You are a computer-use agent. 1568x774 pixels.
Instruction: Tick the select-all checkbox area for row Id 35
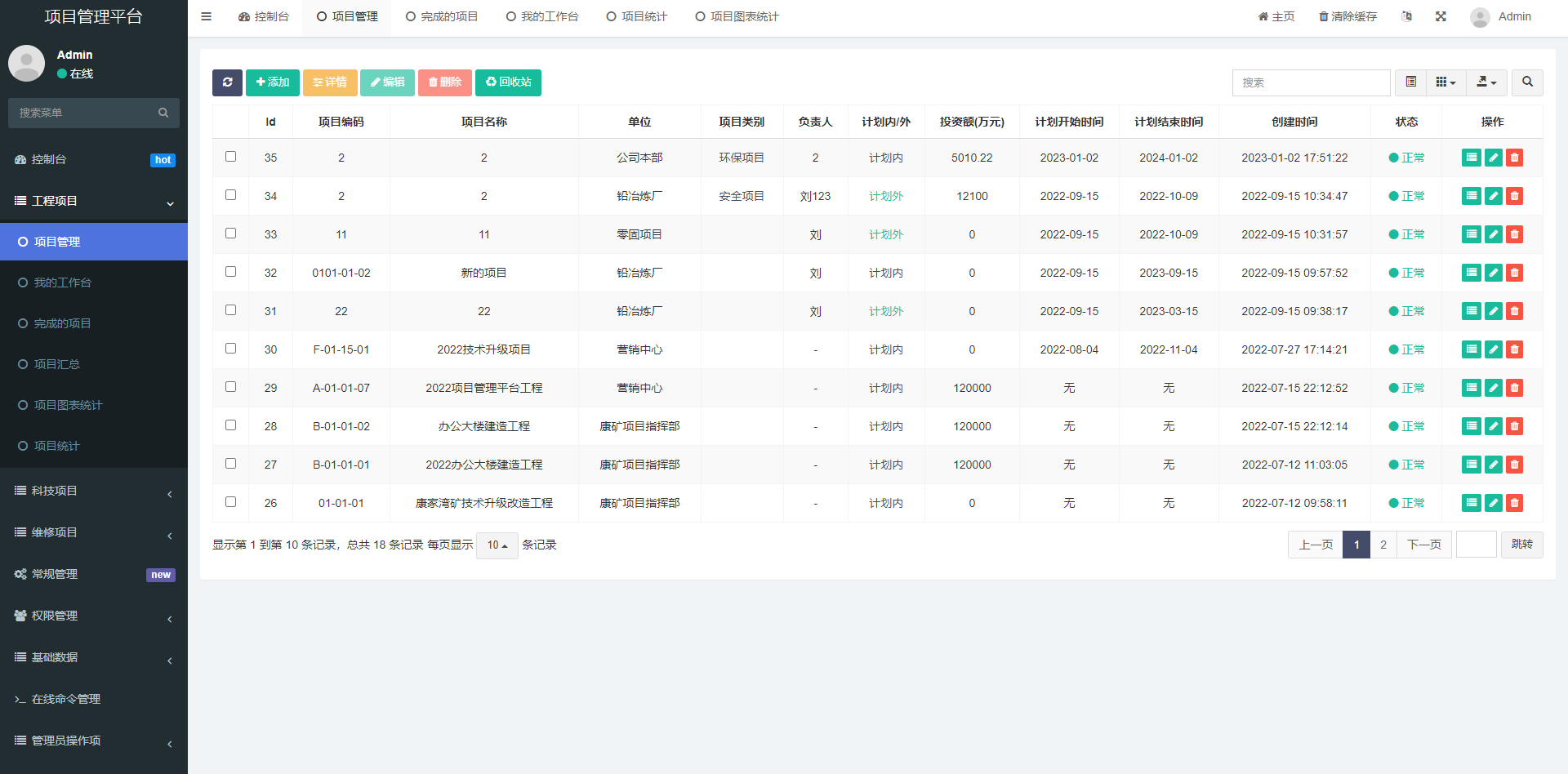pos(230,157)
